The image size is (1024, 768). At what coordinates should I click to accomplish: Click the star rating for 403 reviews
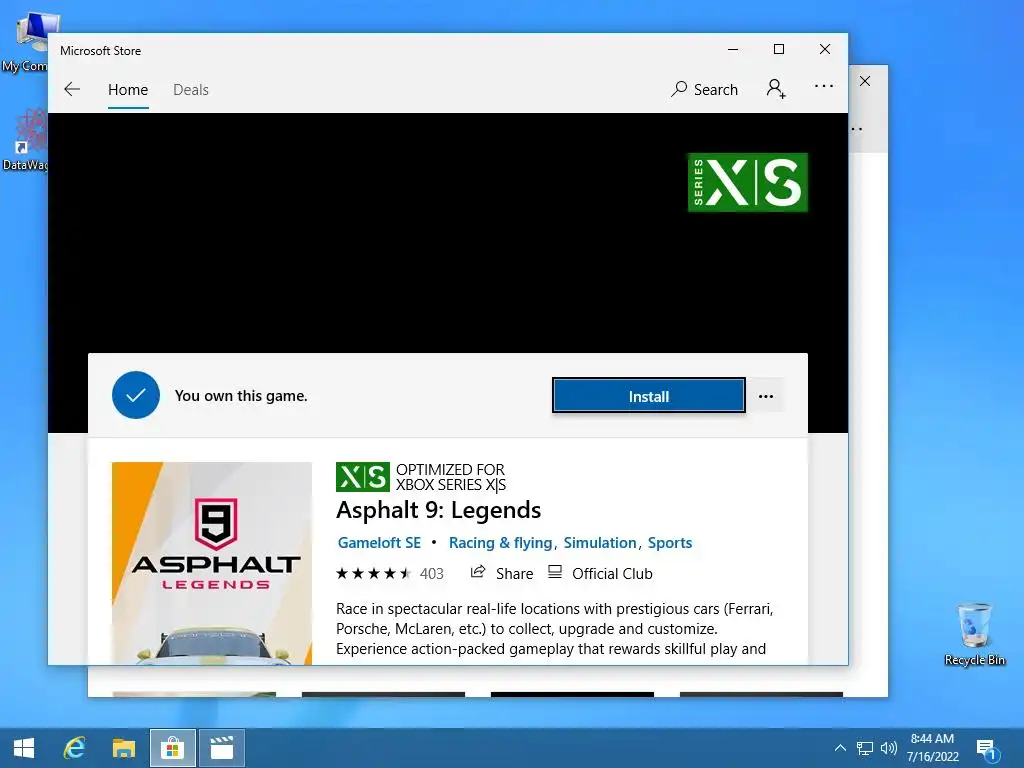374,573
